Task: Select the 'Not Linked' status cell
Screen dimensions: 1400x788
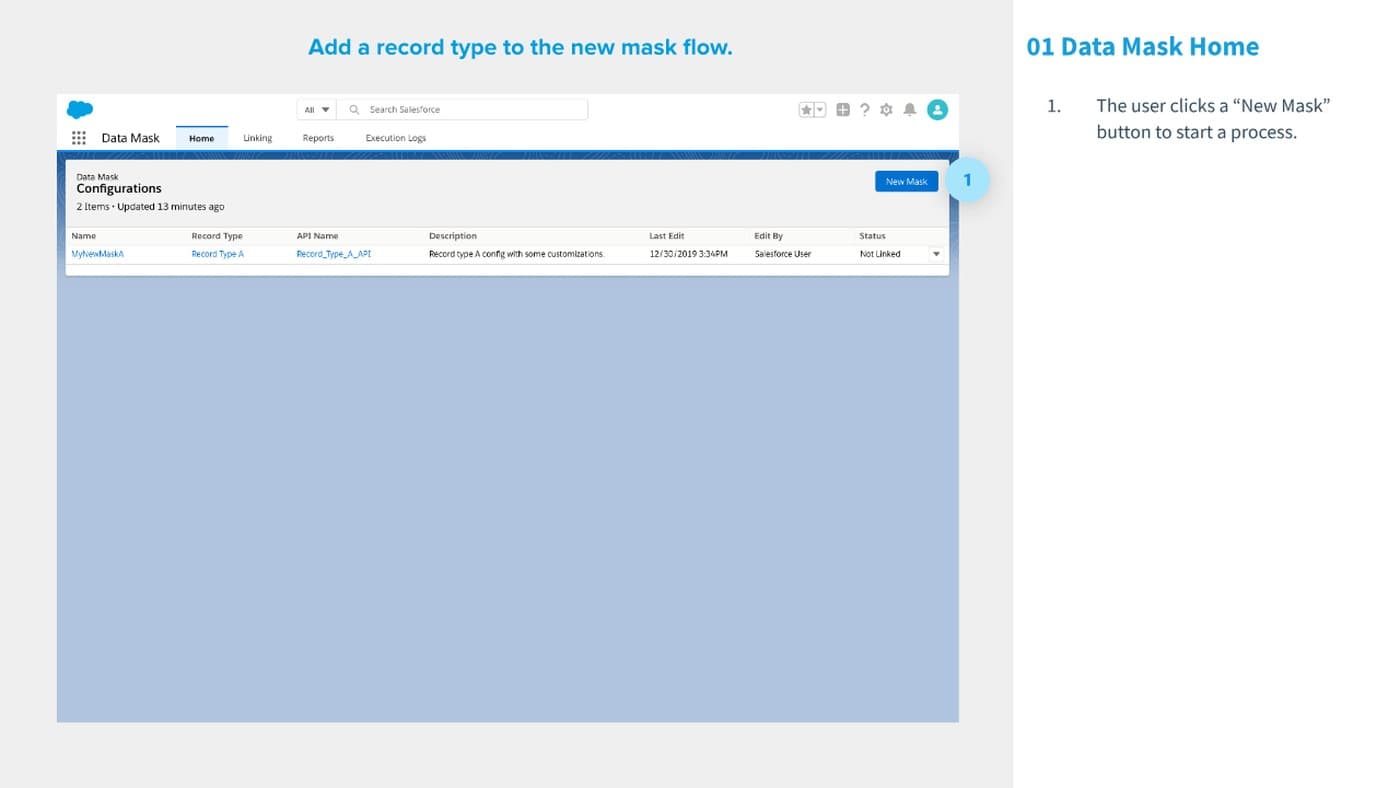Action: (880, 254)
